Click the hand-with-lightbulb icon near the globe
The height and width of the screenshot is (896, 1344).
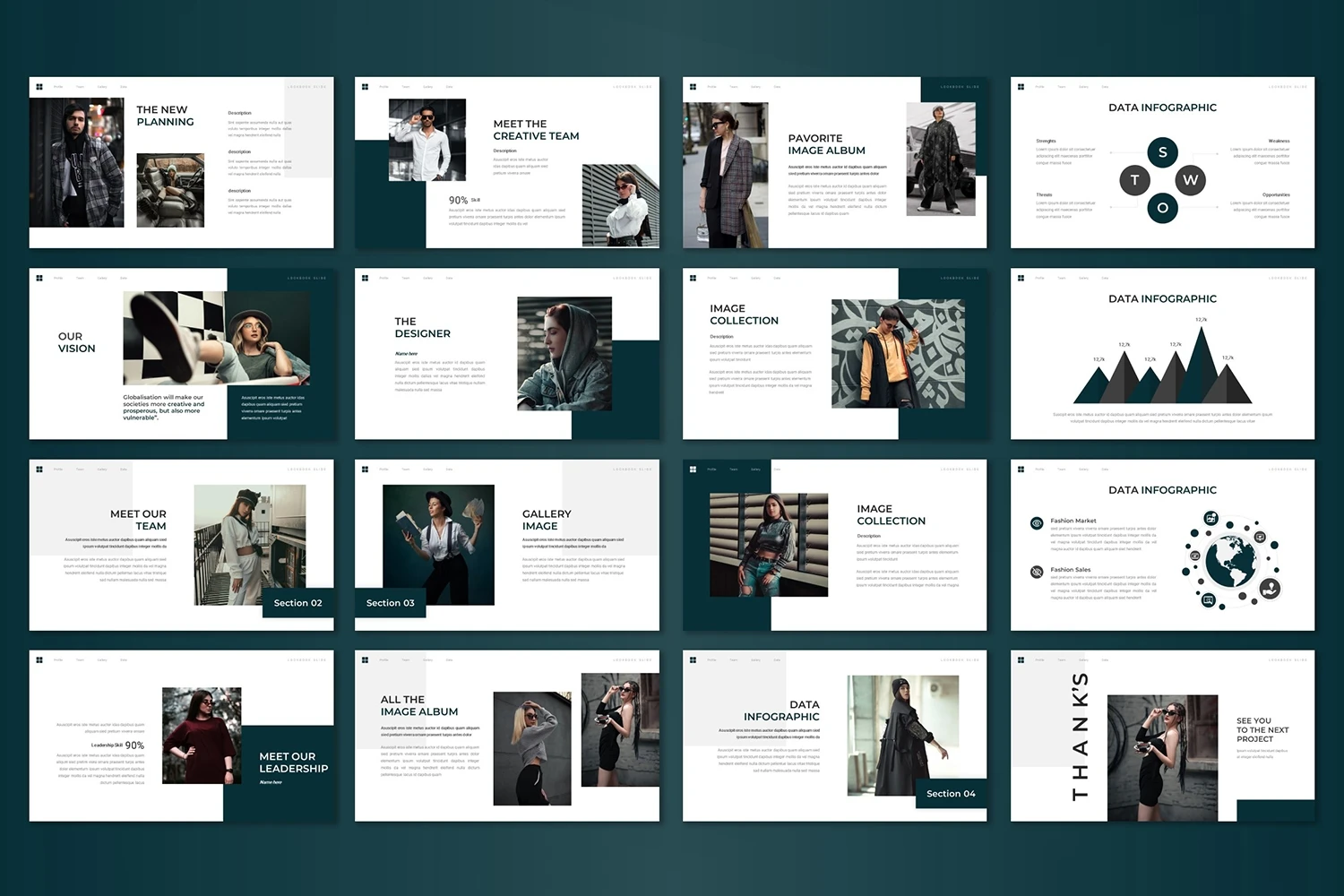pyautogui.click(x=1270, y=589)
